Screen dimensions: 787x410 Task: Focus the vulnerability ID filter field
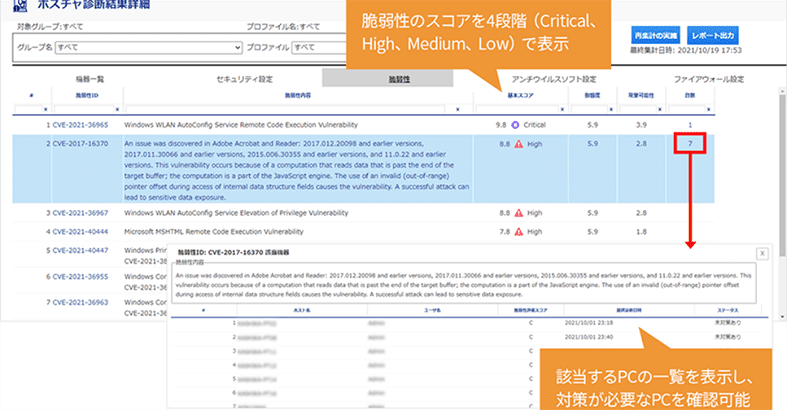coord(84,109)
